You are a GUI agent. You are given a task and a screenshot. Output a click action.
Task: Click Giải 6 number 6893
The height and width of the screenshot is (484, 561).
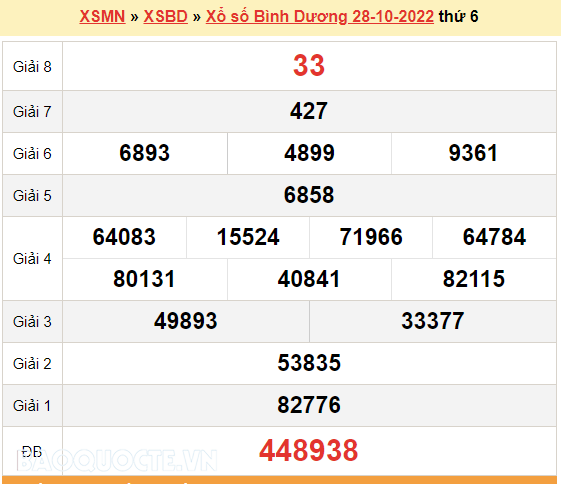pyautogui.click(x=145, y=153)
